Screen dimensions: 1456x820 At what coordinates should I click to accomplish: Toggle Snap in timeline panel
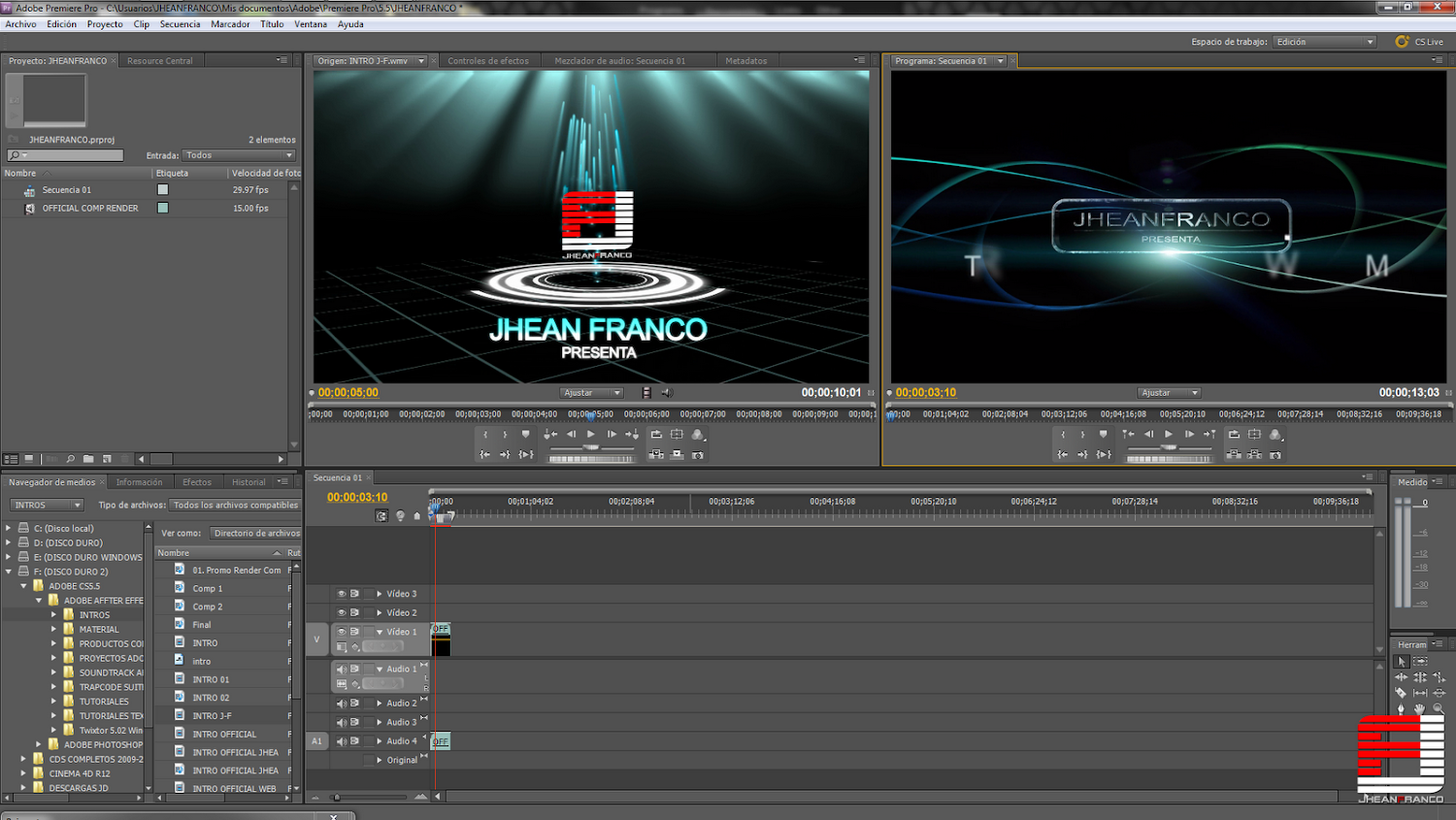pyautogui.click(x=381, y=515)
